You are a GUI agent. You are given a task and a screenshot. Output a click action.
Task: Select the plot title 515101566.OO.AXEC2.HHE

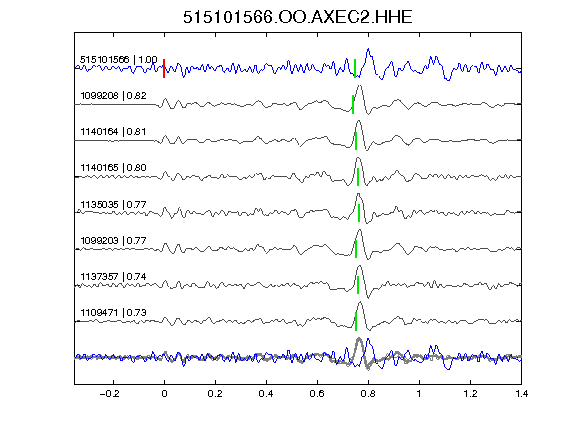pyautogui.click(x=298, y=17)
